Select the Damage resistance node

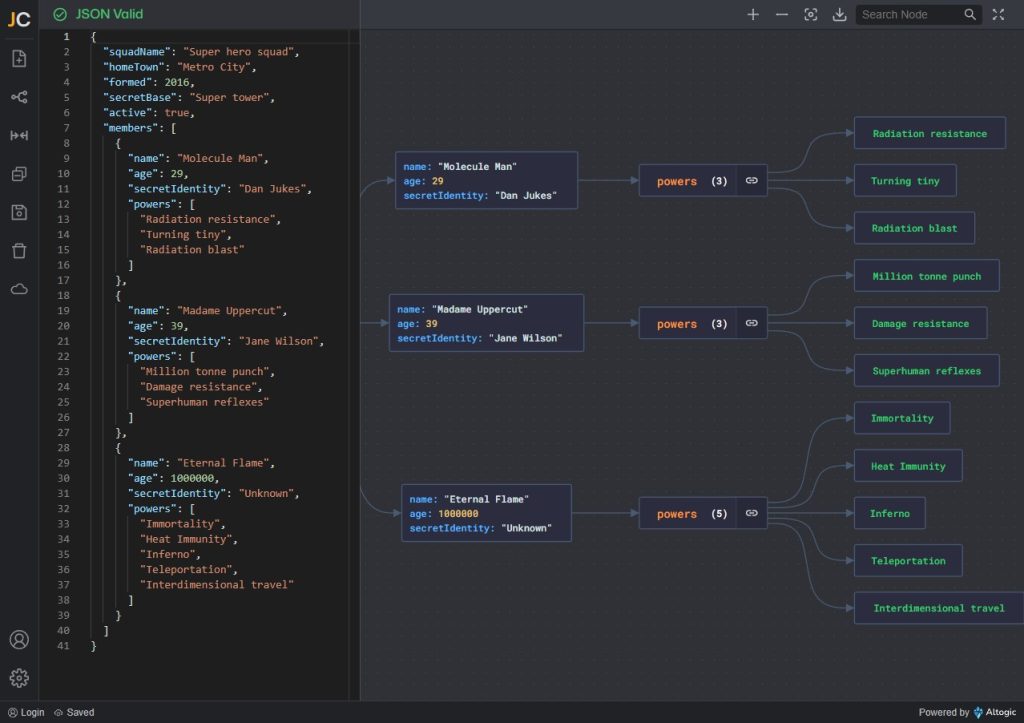point(920,323)
